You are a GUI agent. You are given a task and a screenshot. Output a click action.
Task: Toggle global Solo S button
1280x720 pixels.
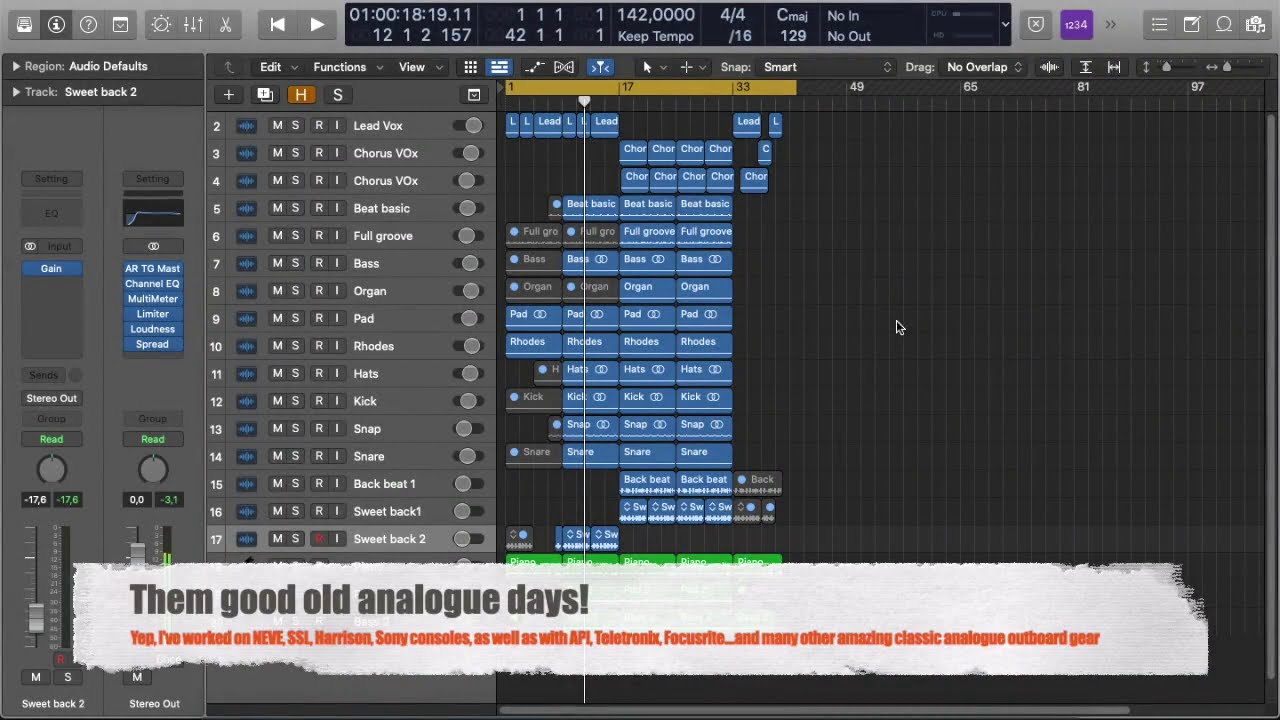pos(337,95)
